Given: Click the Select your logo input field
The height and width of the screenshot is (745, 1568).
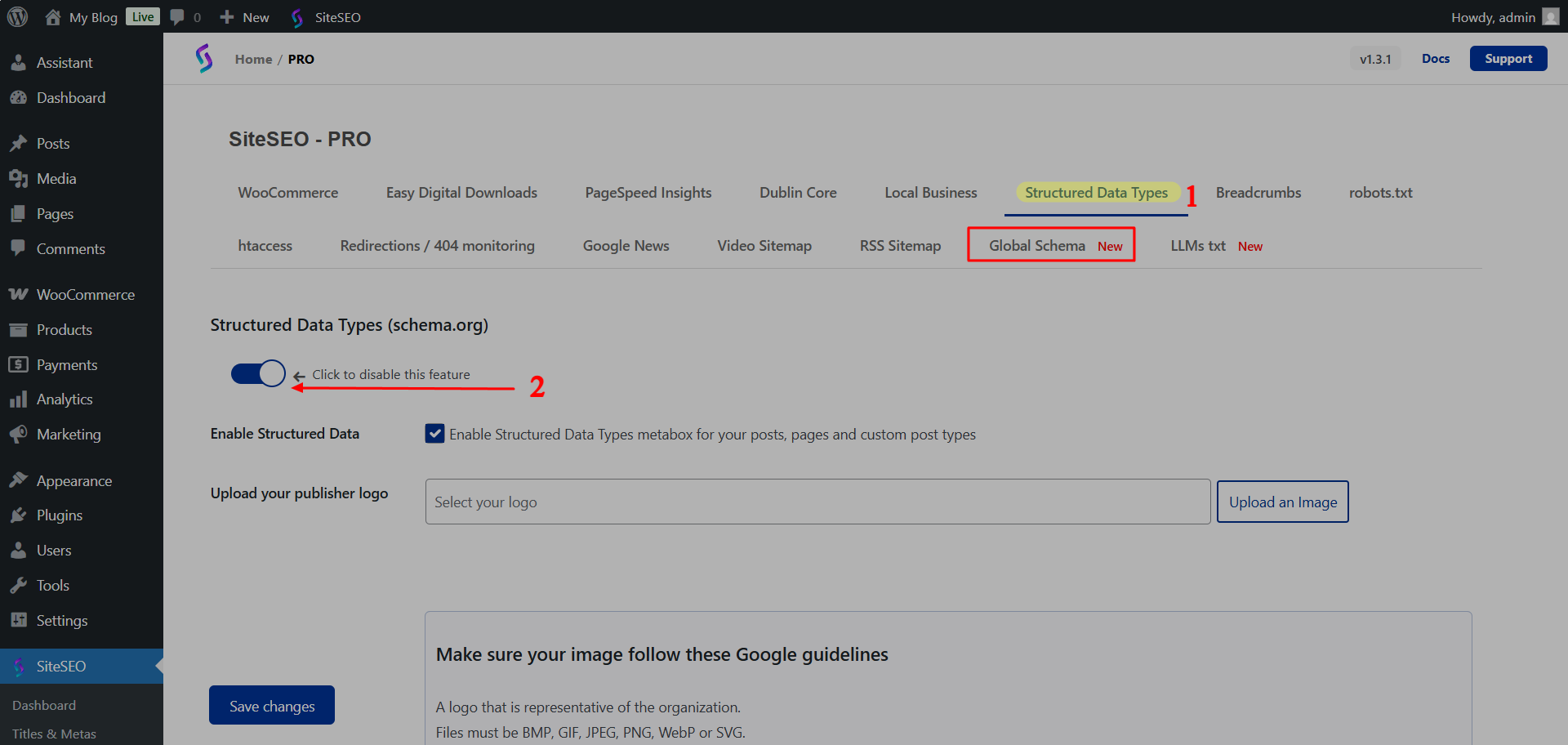Looking at the screenshot, I should click(817, 502).
